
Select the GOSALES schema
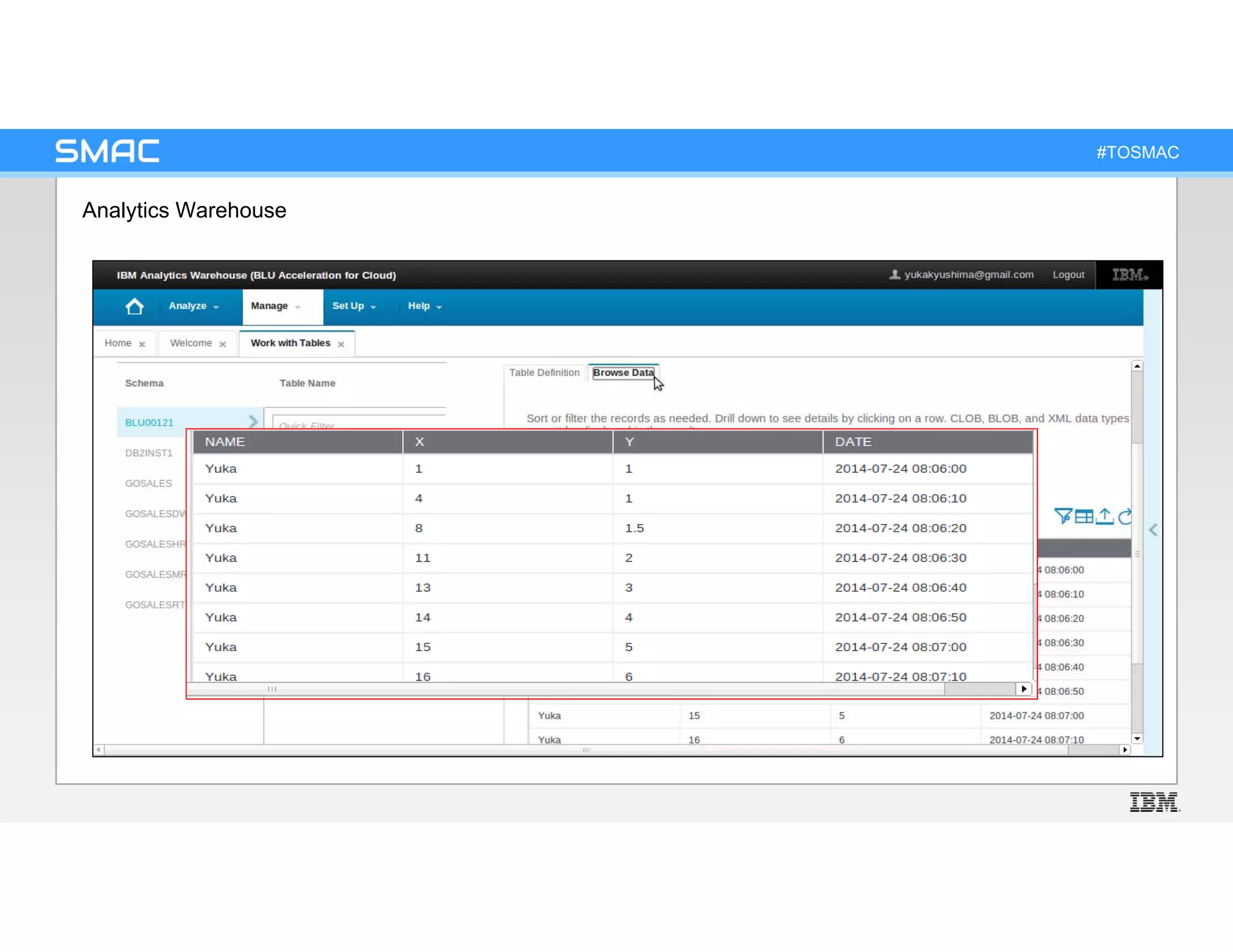pos(148,483)
